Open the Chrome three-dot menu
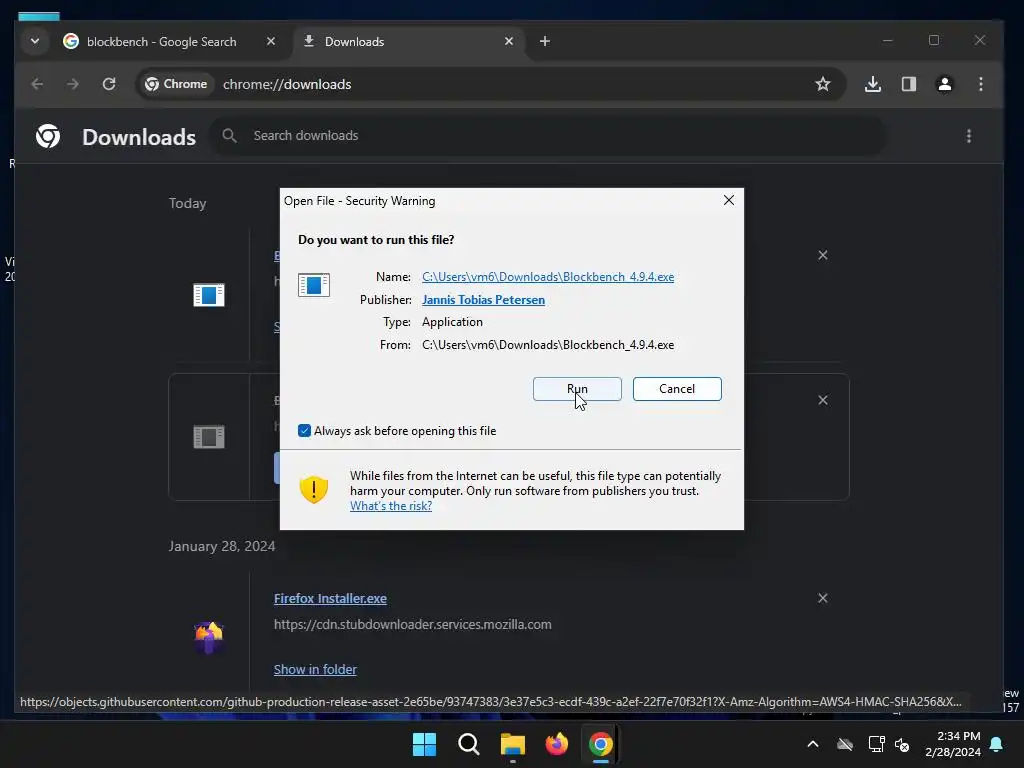1024x768 pixels. 981,84
